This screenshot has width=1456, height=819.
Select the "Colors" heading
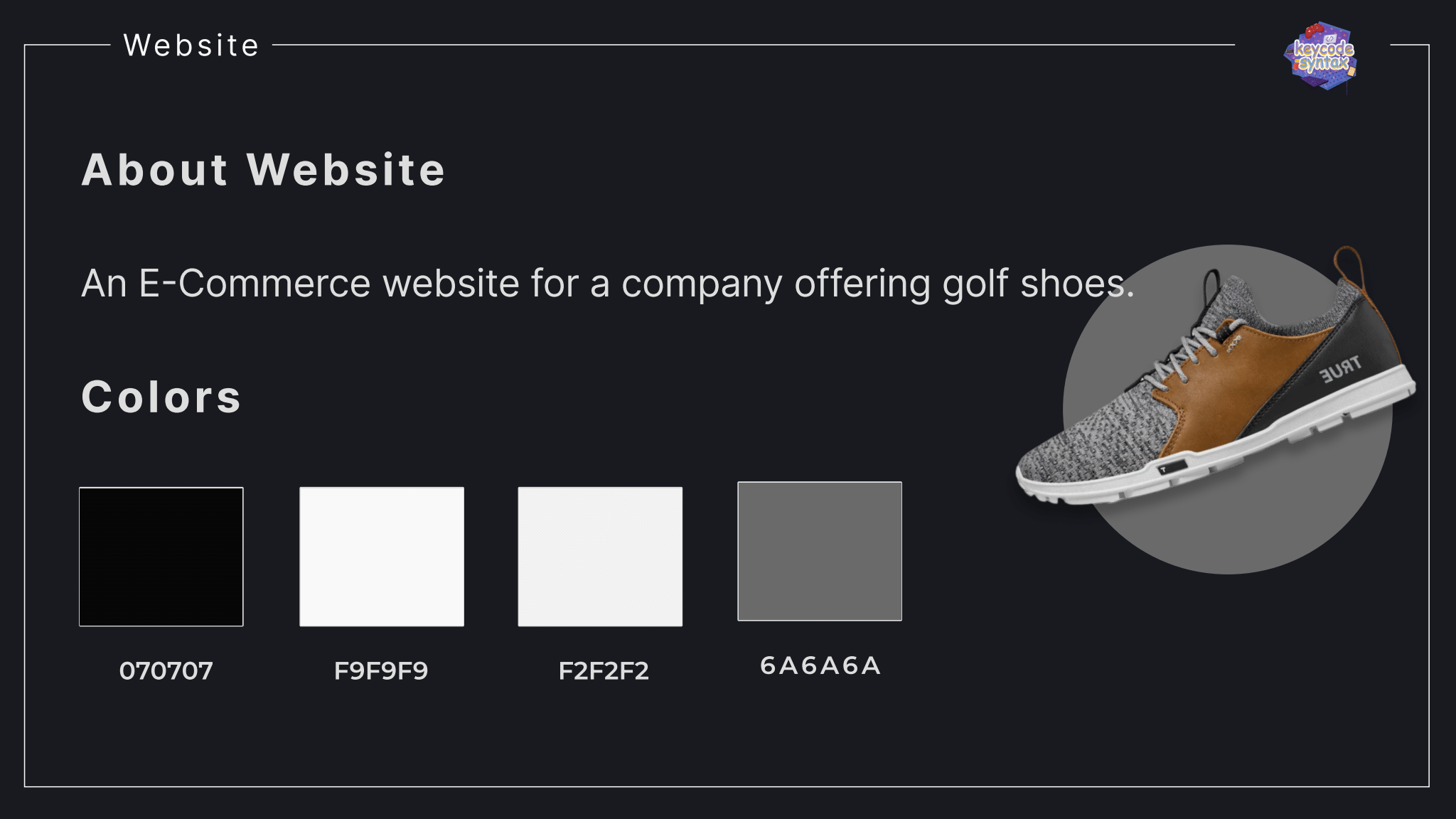coord(161,396)
